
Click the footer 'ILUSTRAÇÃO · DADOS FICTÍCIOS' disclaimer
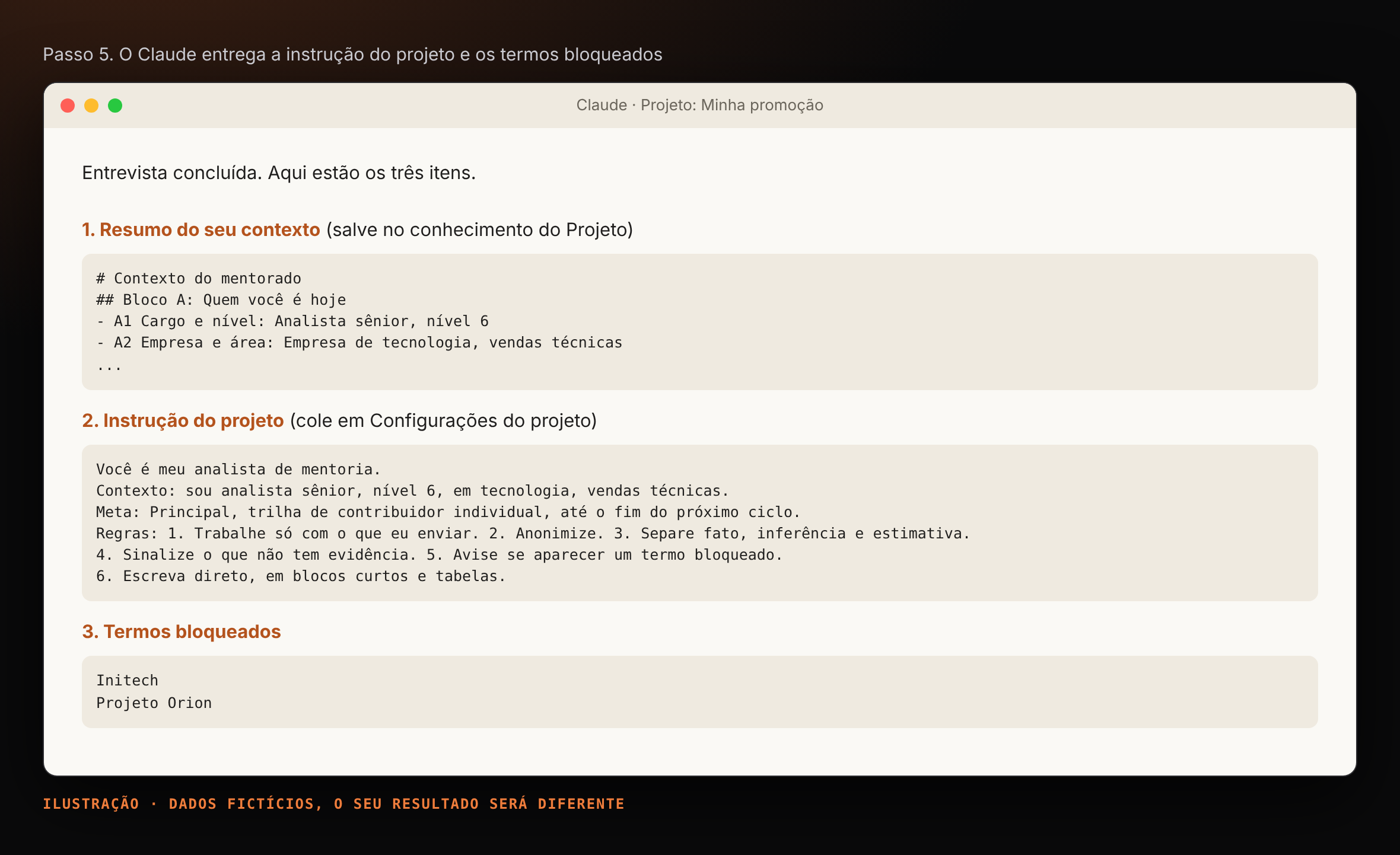pyautogui.click(x=333, y=804)
